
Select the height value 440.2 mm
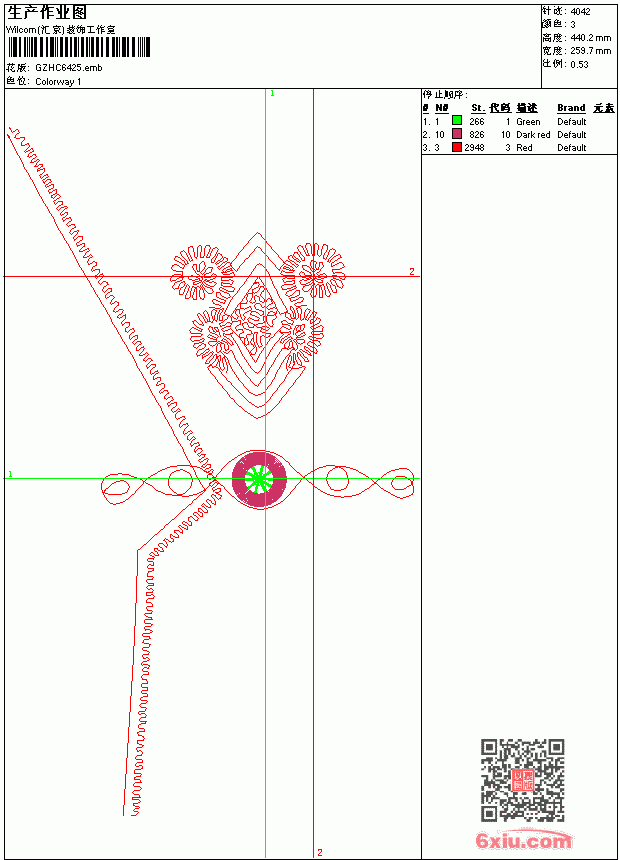(x=591, y=38)
